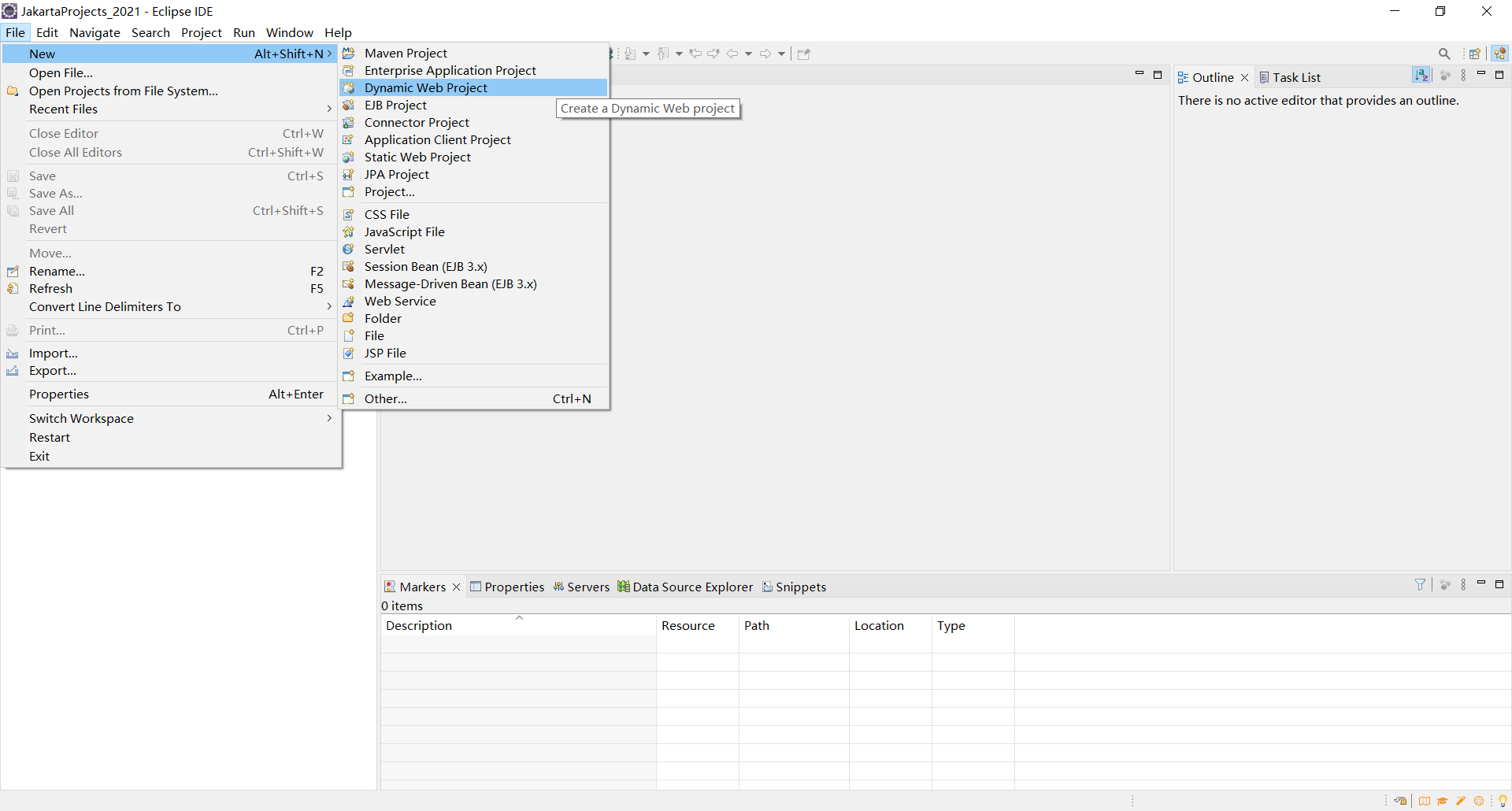Click Import... in the File menu

click(170, 353)
